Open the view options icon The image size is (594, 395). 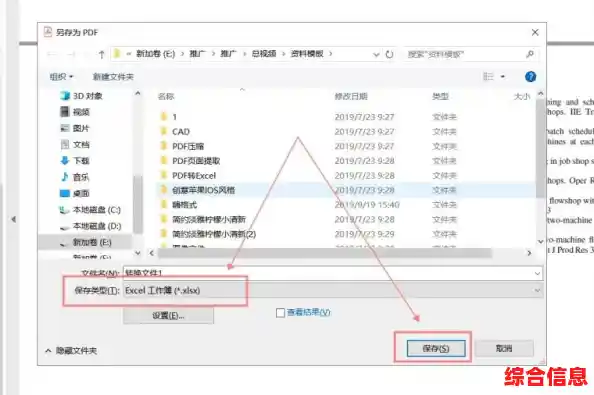pyautogui.click(x=489, y=77)
